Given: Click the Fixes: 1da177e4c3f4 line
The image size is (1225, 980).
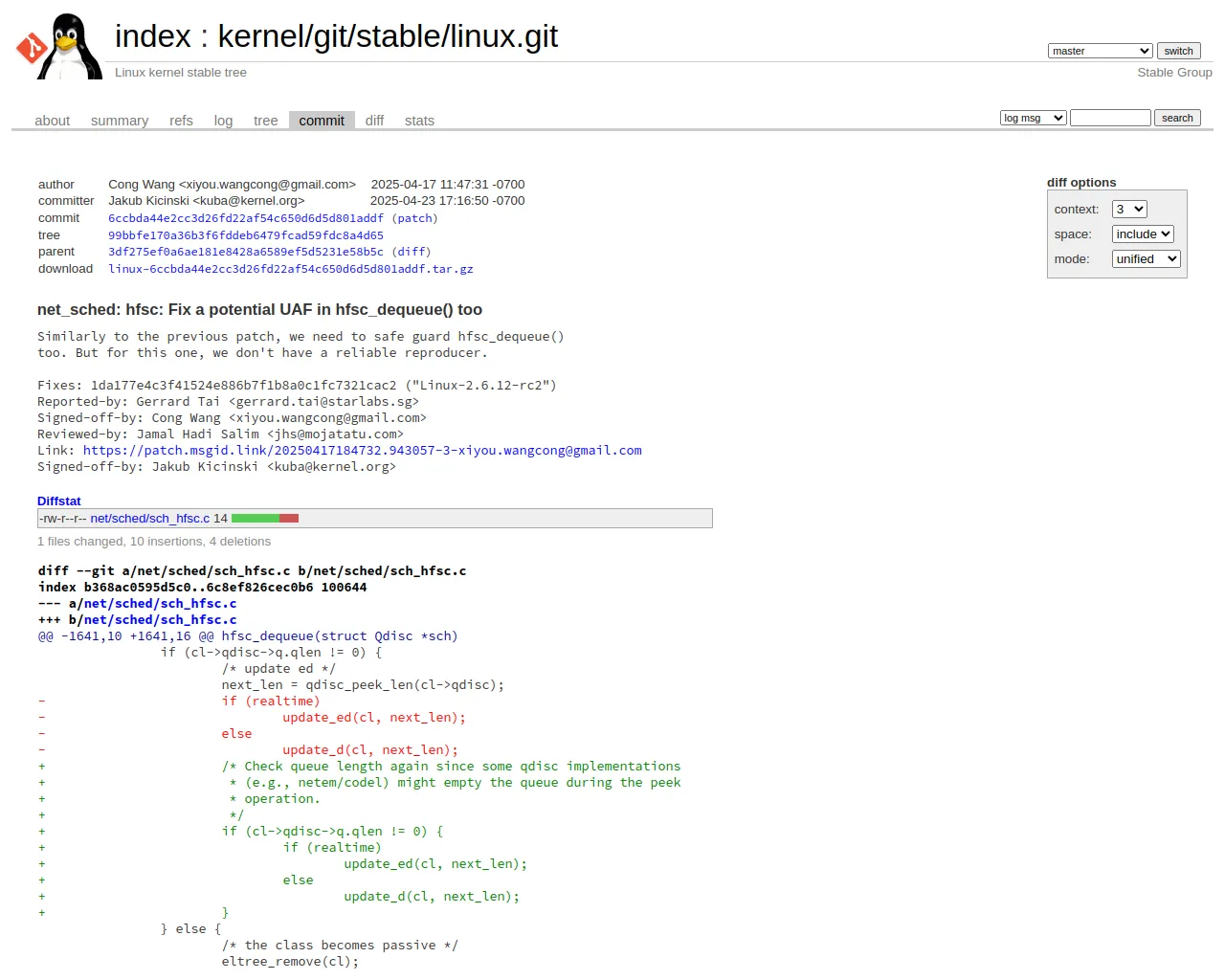Looking at the screenshot, I should pos(297,386).
